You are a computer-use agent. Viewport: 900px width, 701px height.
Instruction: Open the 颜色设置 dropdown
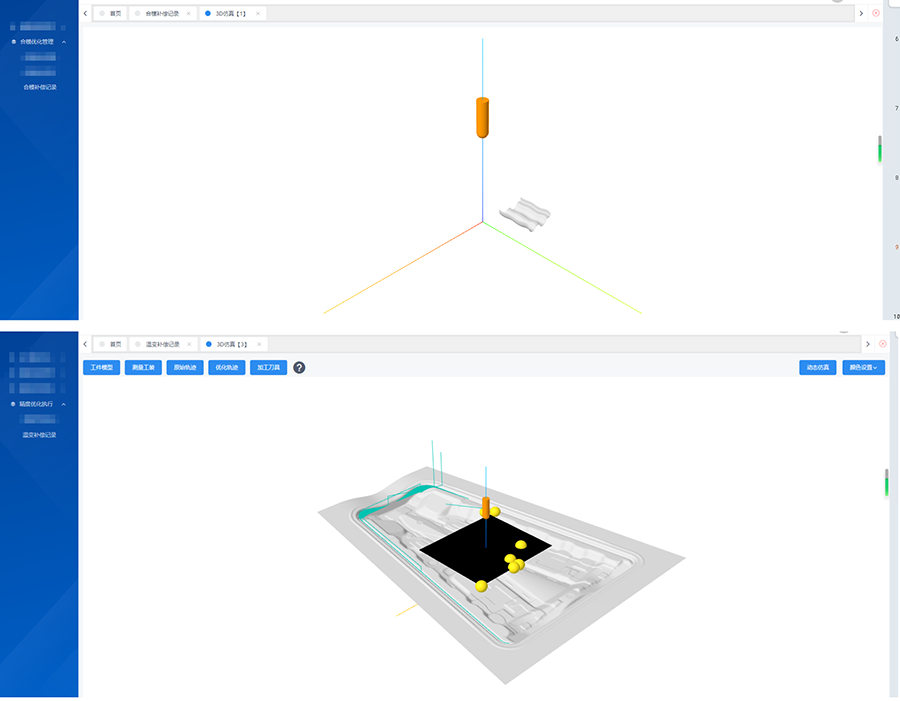click(863, 368)
